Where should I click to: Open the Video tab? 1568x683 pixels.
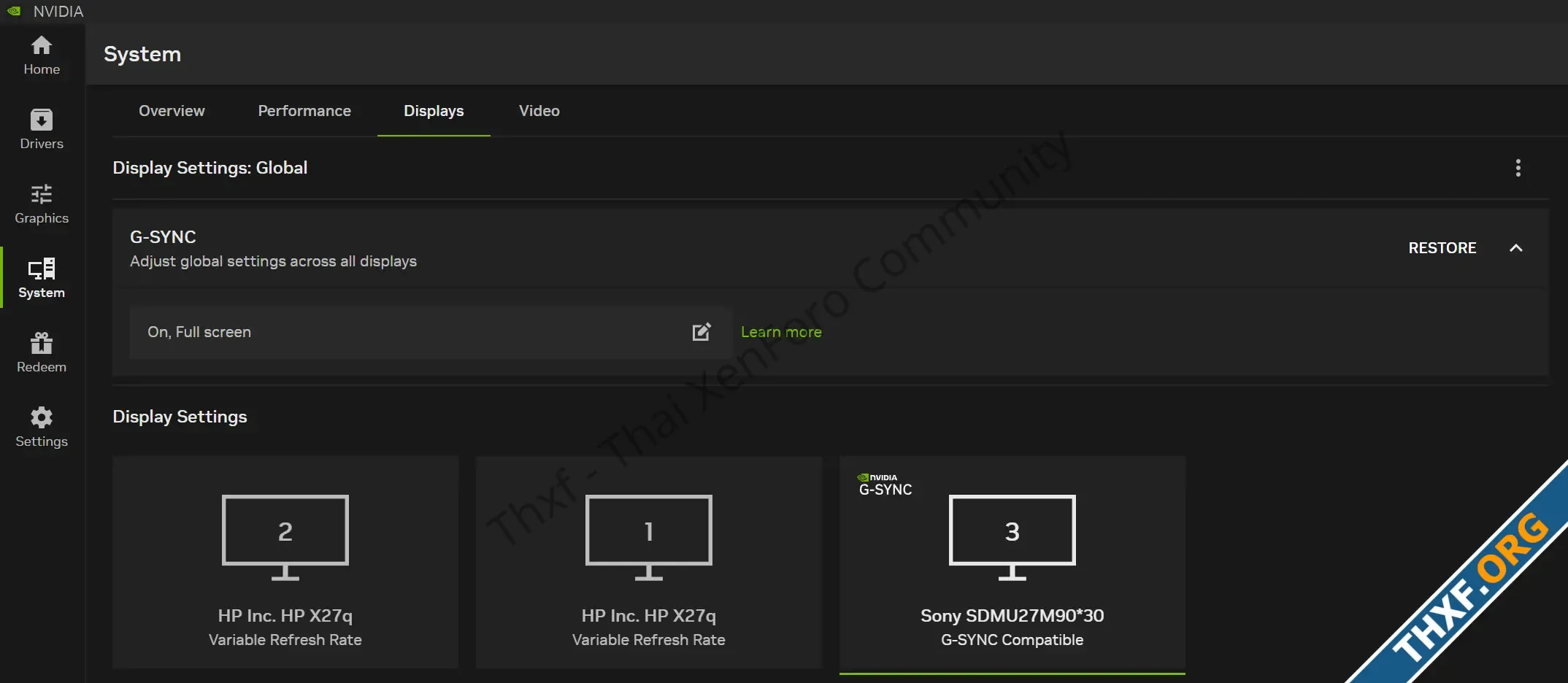[539, 111]
